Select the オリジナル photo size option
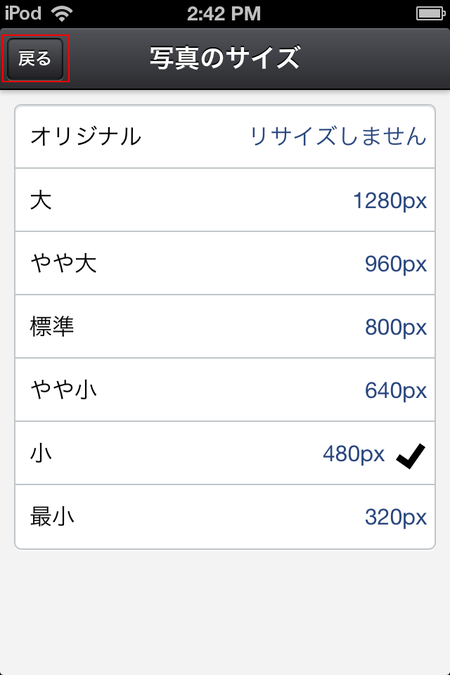The height and width of the screenshot is (675, 450). pos(225,137)
